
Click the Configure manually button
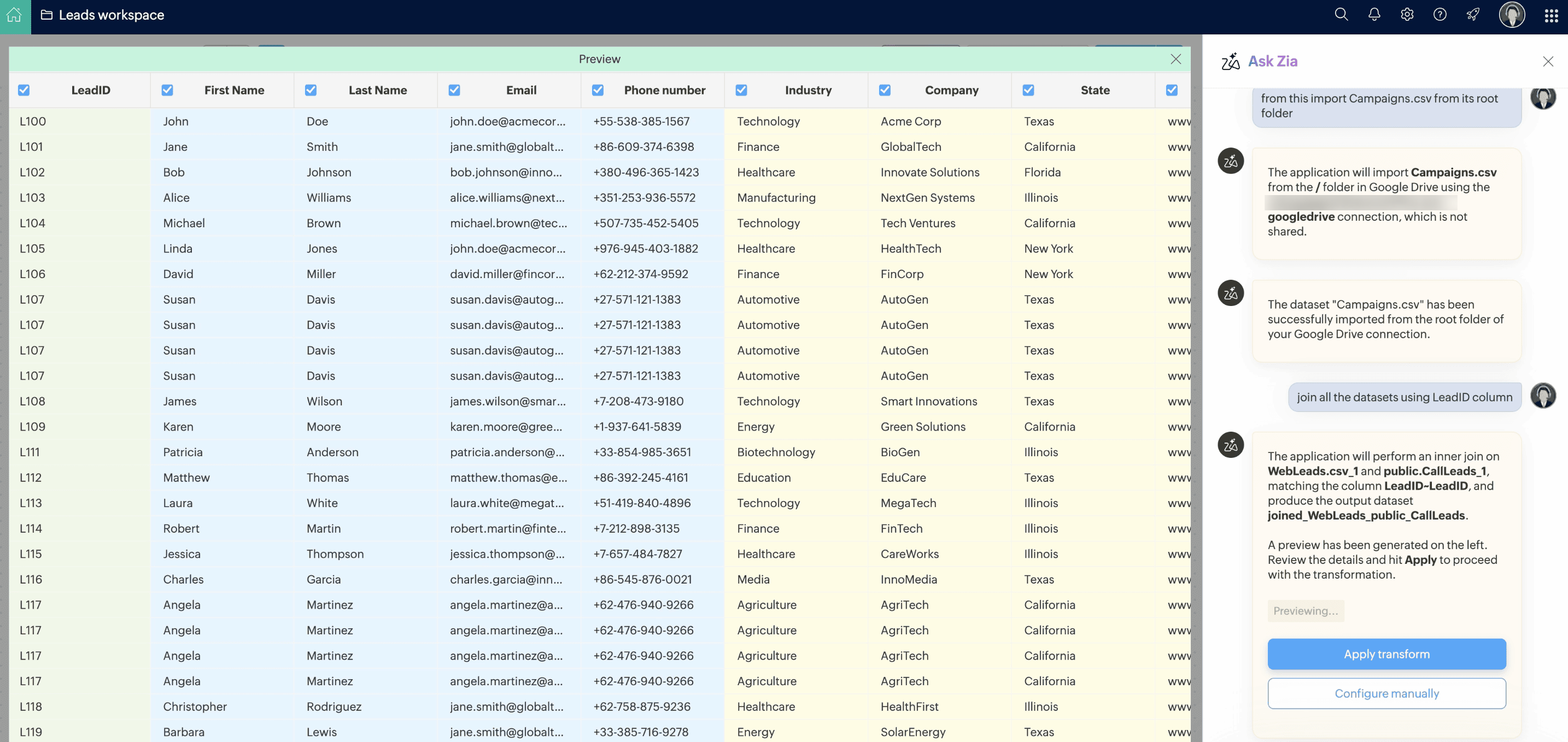pyautogui.click(x=1386, y=693)
